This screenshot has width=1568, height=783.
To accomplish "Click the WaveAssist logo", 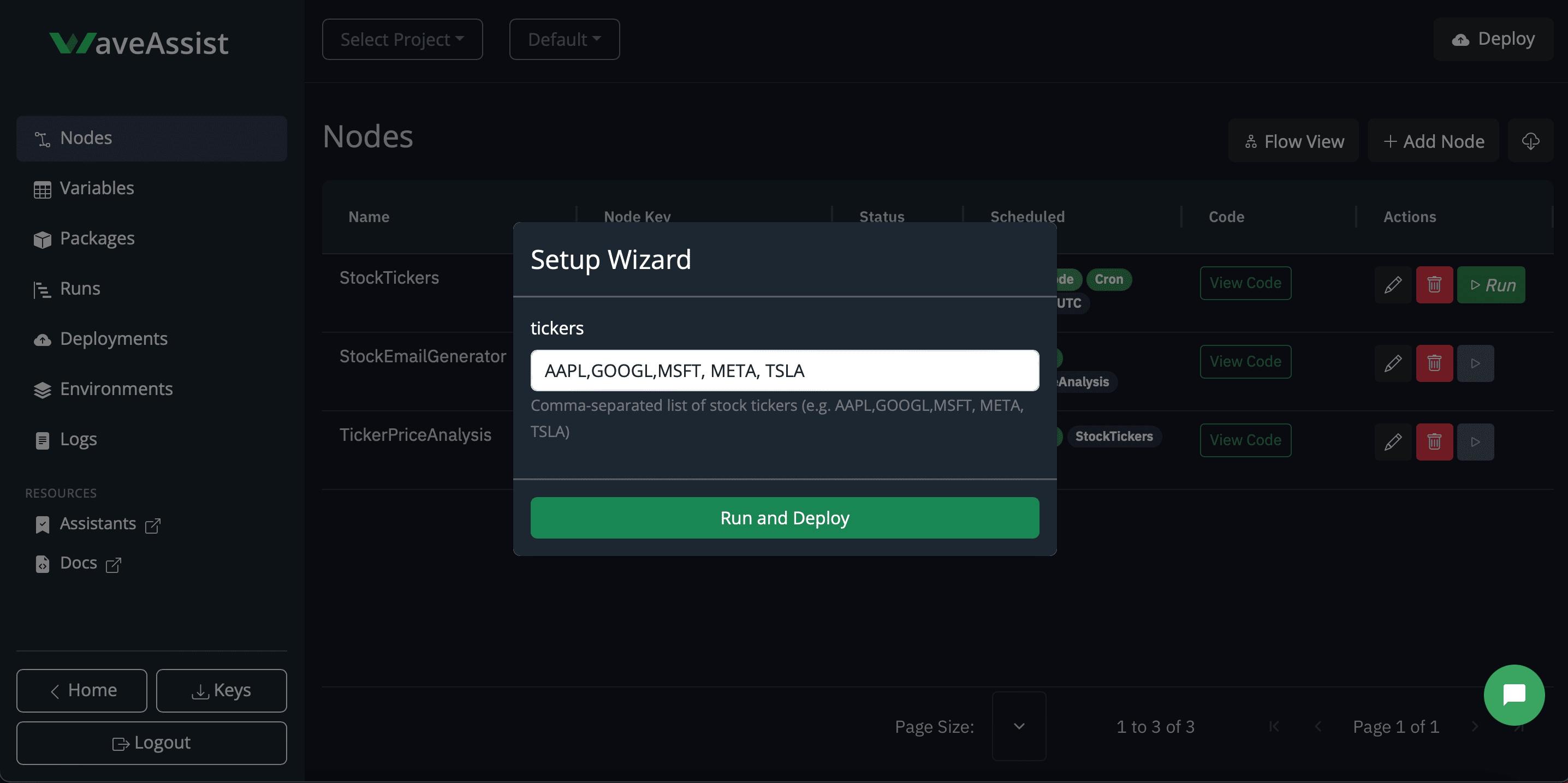I will click(139, 43).
